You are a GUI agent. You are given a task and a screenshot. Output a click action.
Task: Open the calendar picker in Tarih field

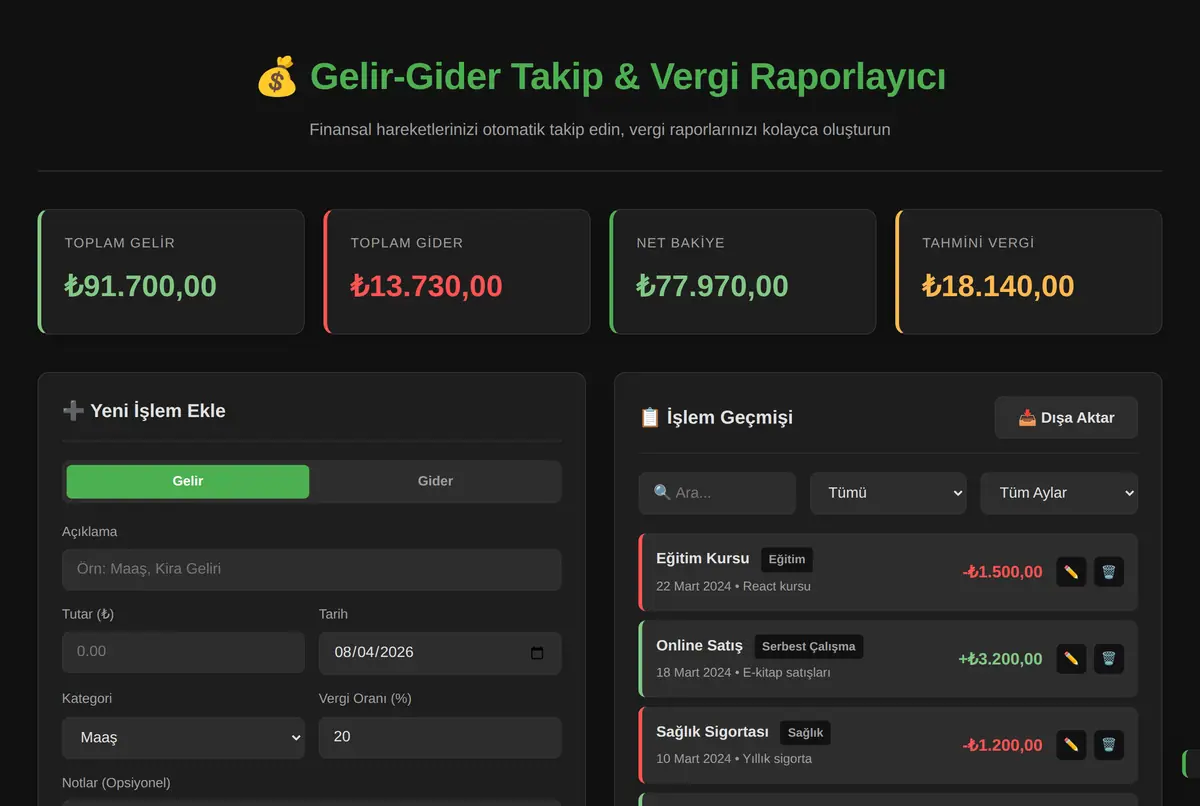pyautogui.click(x=537, y=653)
